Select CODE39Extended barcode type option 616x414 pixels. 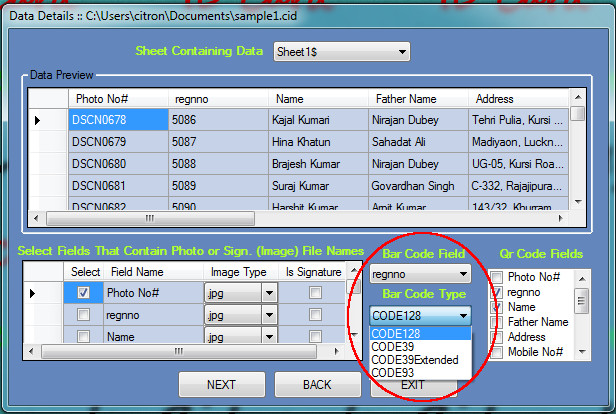(414, 360)
